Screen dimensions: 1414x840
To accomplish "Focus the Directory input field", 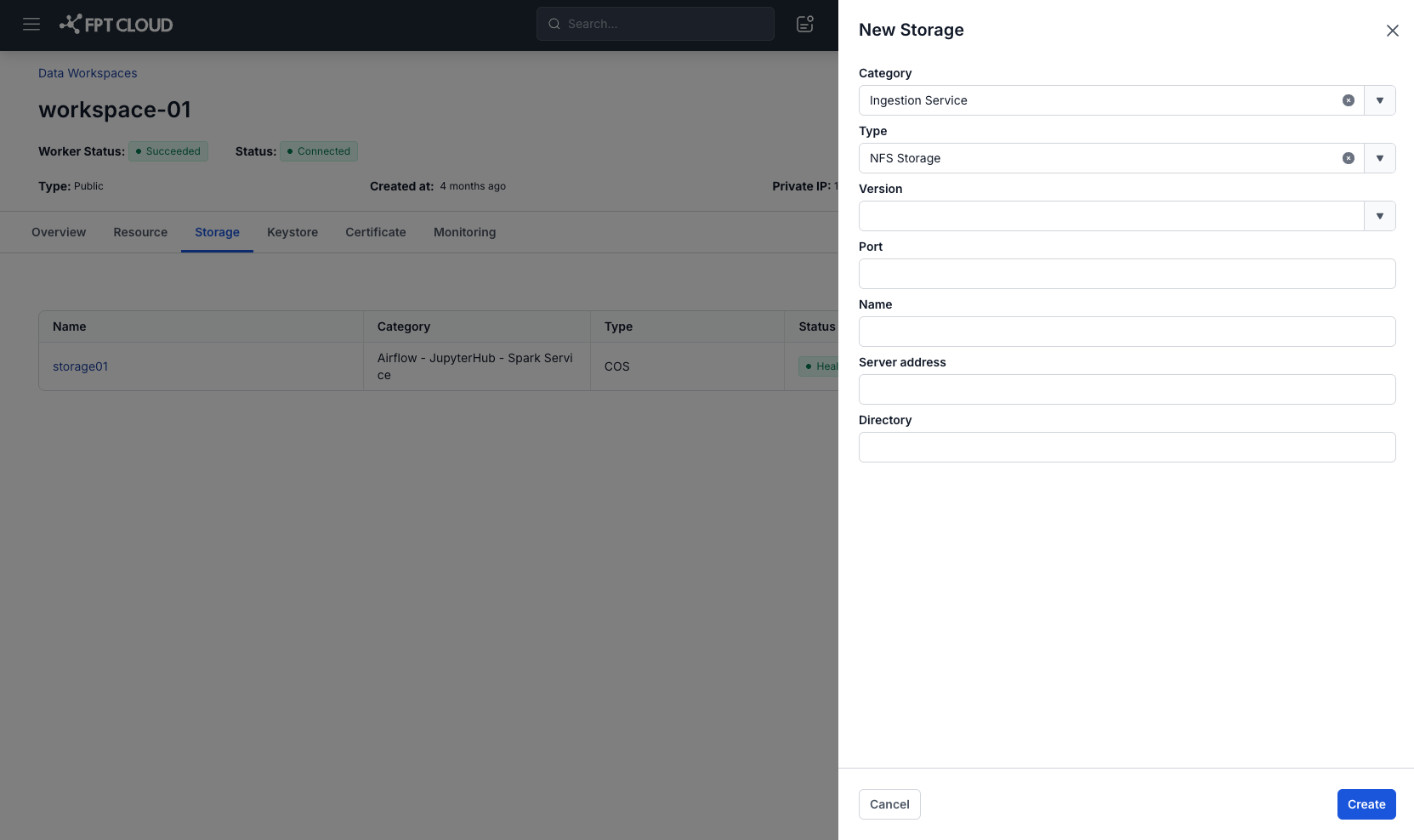I will point(1127,447).
